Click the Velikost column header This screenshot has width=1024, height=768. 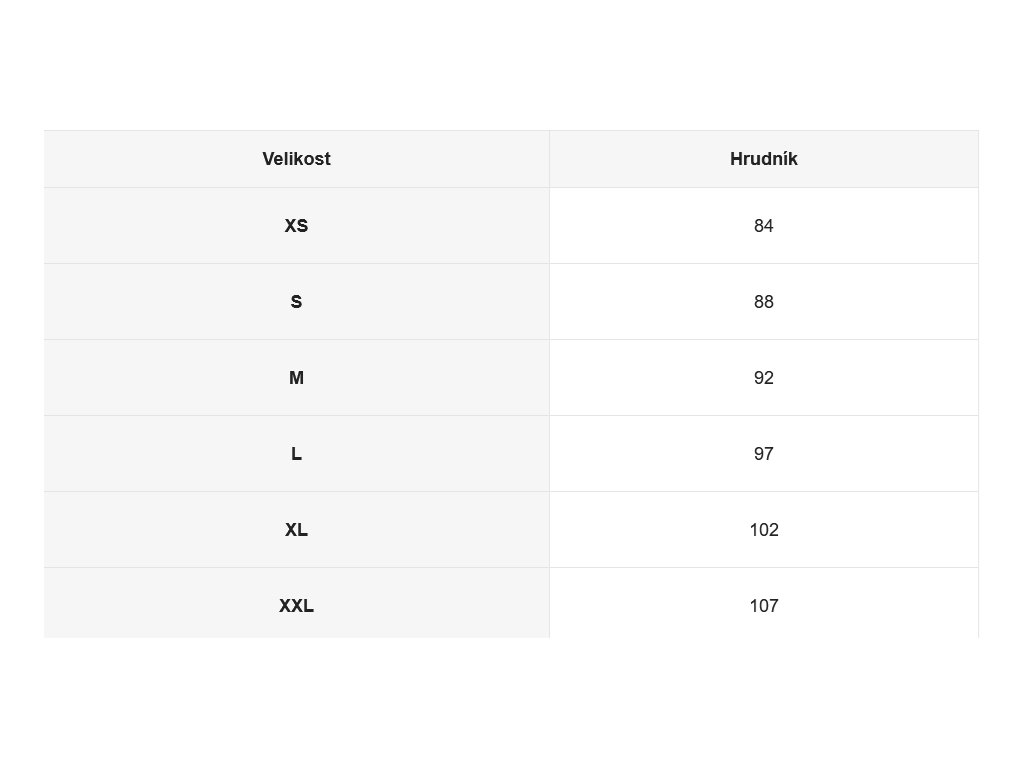pyautogui.click(x=296, y=159)
